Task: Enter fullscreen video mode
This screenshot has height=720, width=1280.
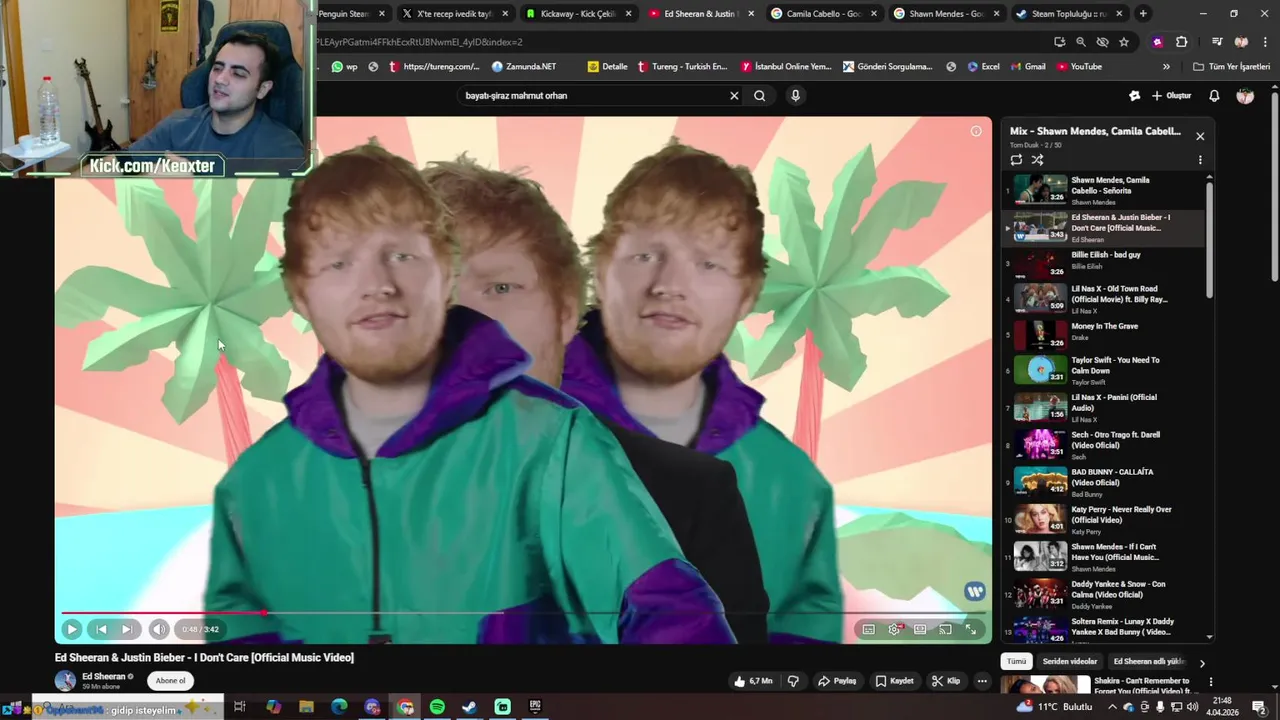Action: [x=970, y=629]
